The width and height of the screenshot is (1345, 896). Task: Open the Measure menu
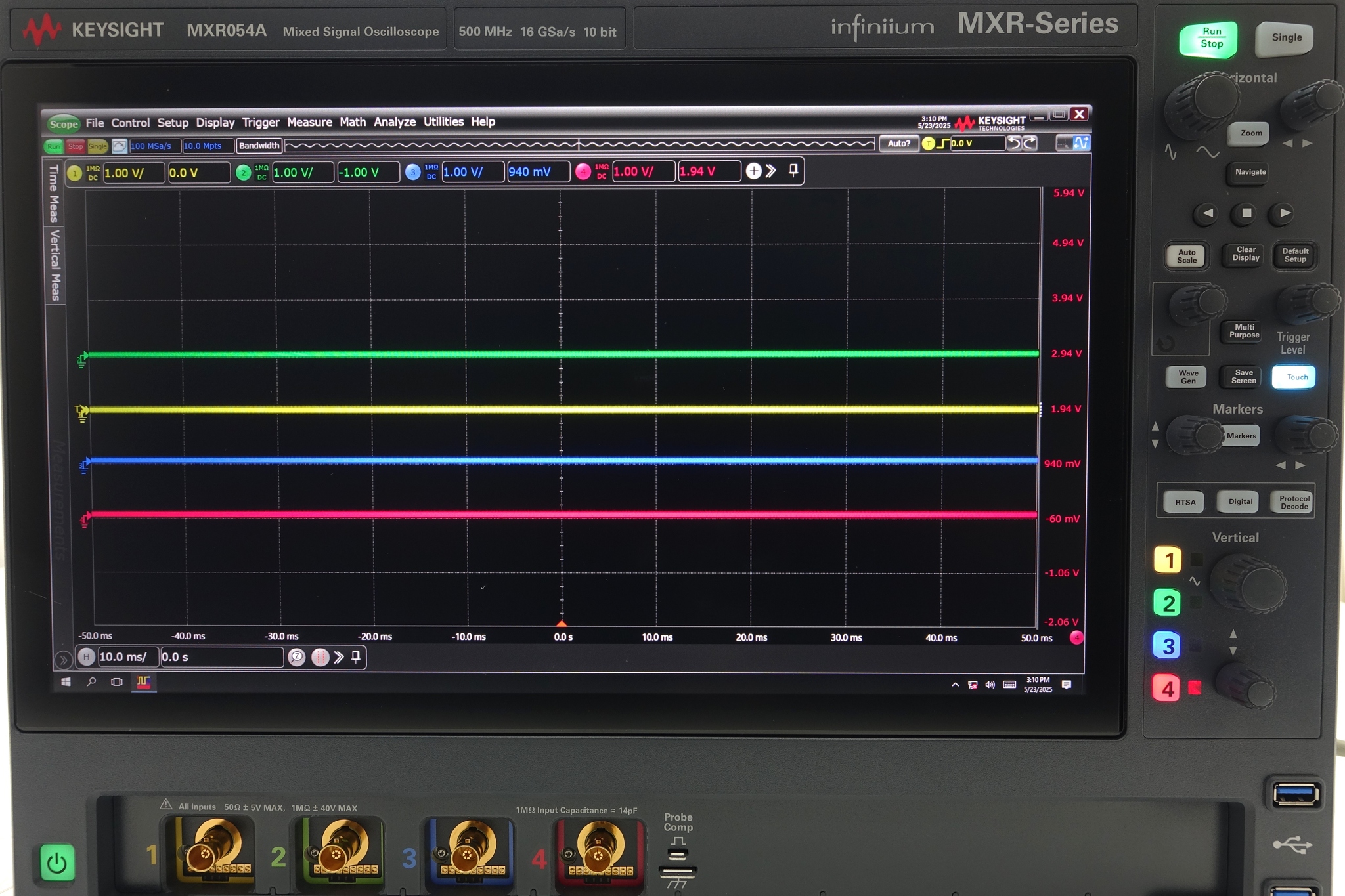click(309, 122)
